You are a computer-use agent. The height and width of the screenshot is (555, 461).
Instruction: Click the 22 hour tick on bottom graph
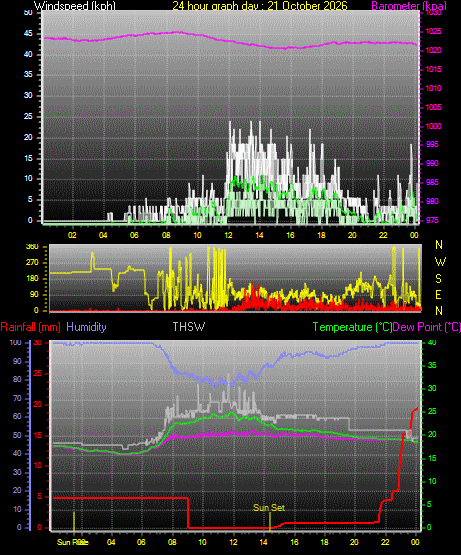(385, 542)
